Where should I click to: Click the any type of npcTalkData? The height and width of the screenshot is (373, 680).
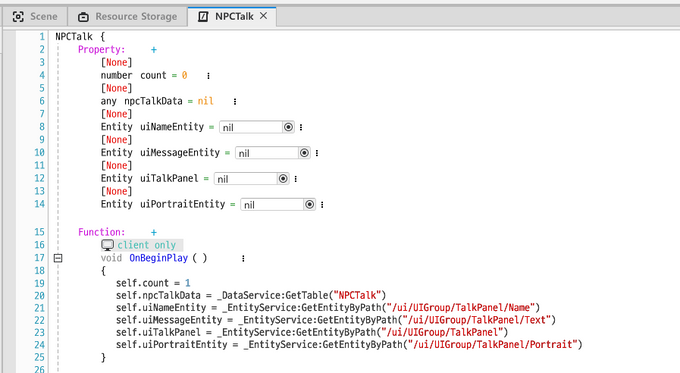click(x=108, y=101)
